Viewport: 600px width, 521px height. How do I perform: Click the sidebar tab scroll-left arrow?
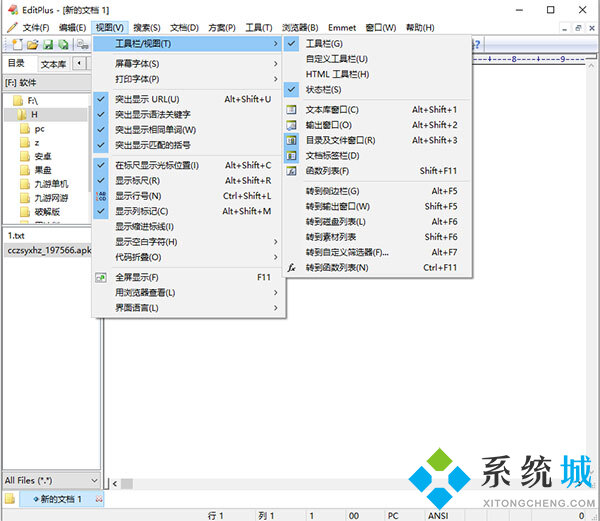click(x=79, y=63)
